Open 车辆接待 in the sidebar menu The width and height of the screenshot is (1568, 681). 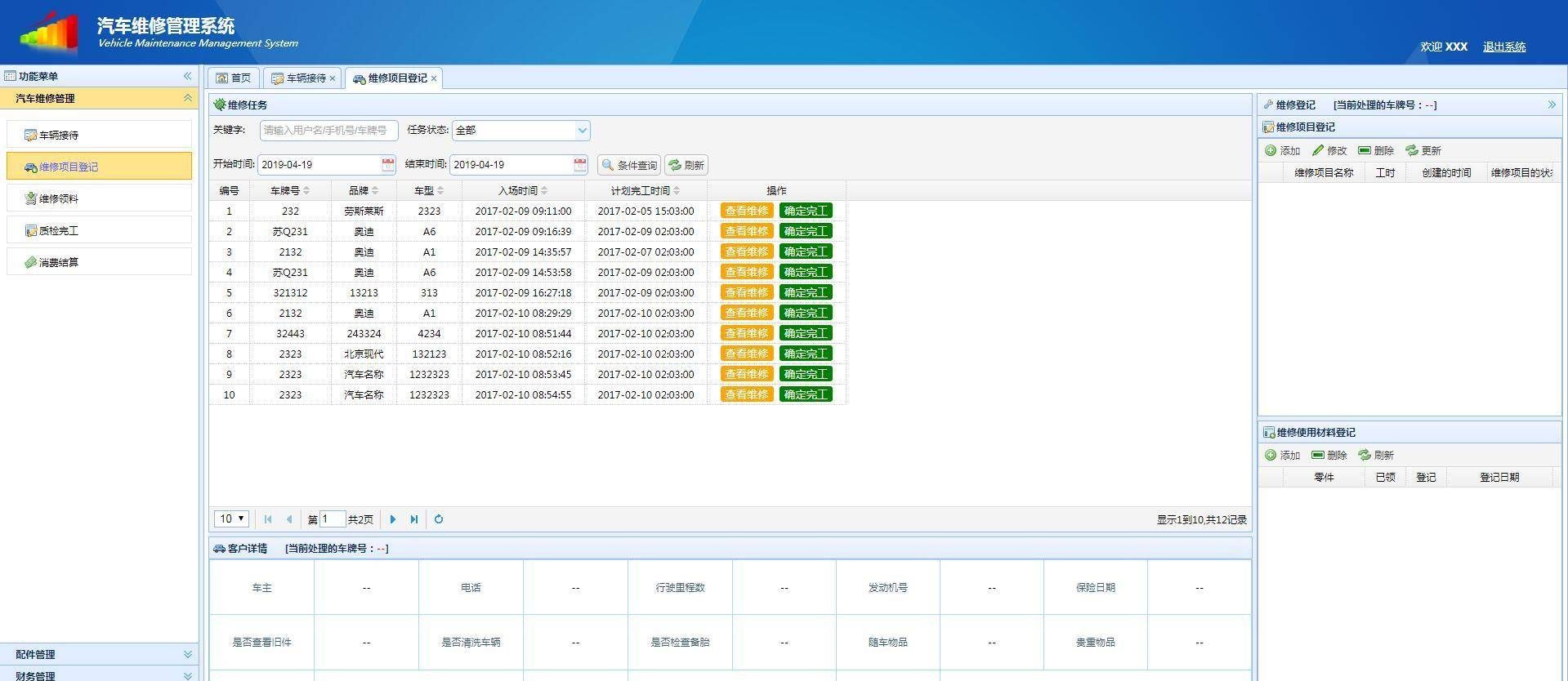(99, 135)
